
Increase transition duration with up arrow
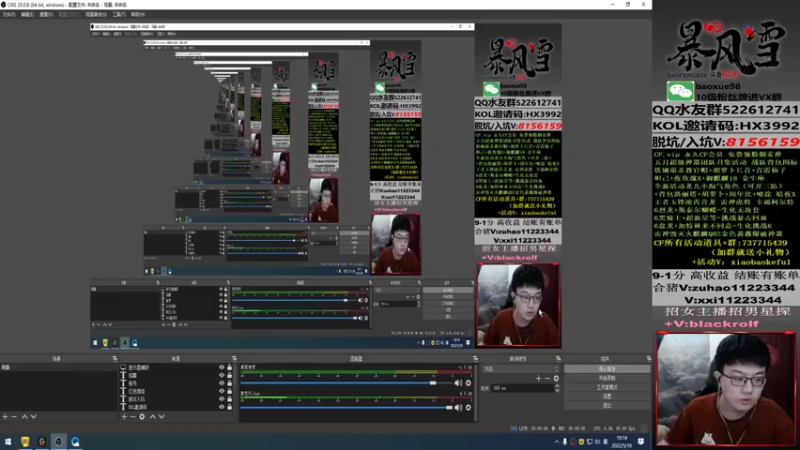[557, 386]
